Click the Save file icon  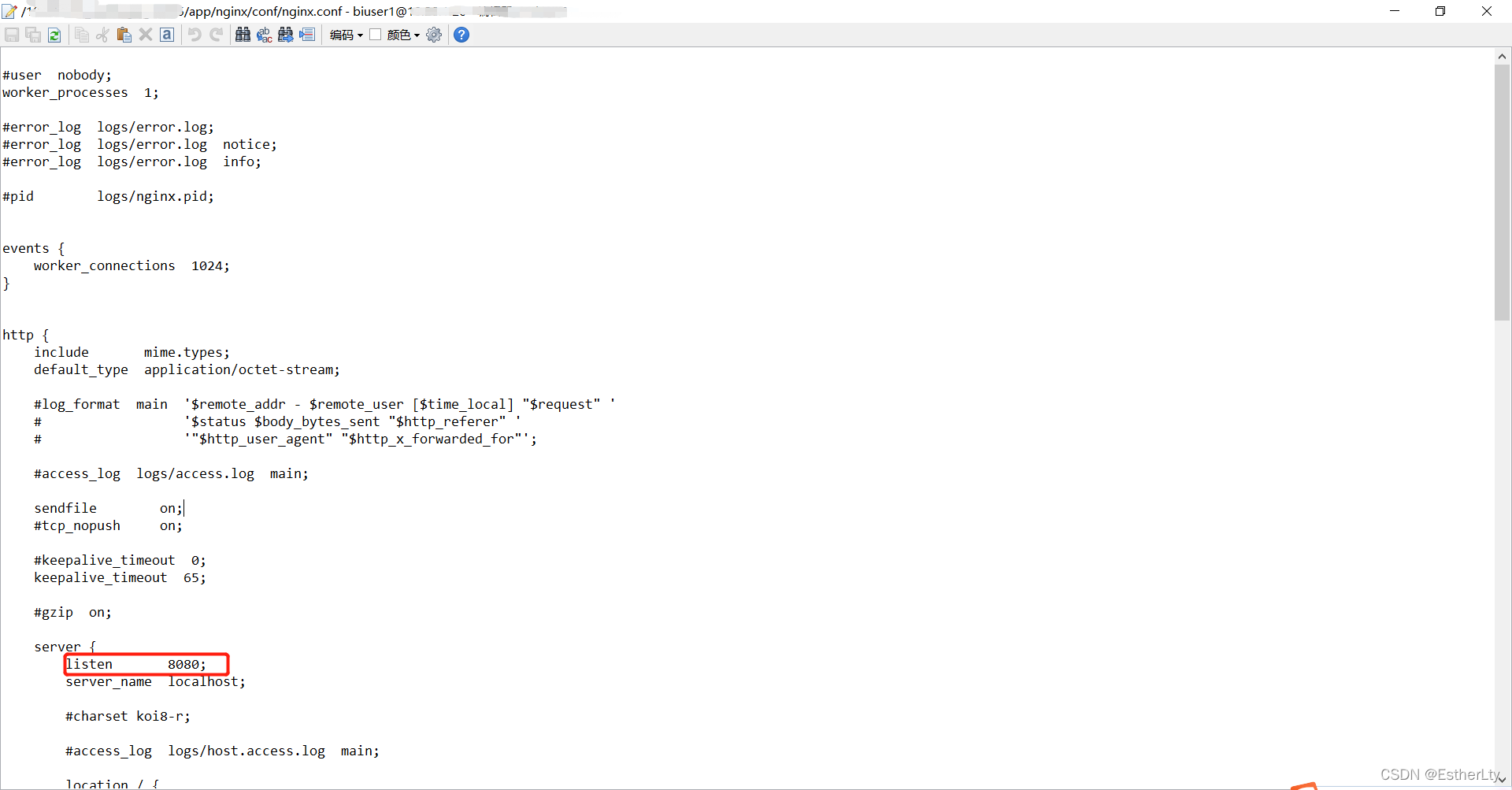click(12, 35)
